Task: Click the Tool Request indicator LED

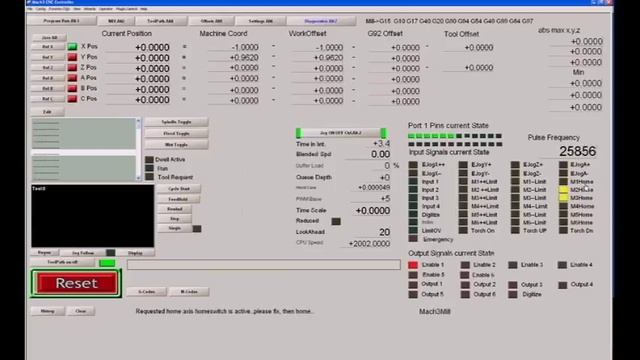Action: point(149,177)
